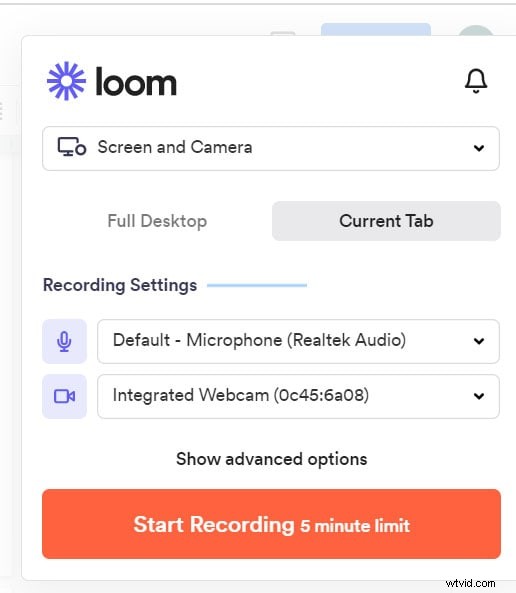Start Recording with the orange button
The height and width of the screenshot is (593, 516).
272,524
